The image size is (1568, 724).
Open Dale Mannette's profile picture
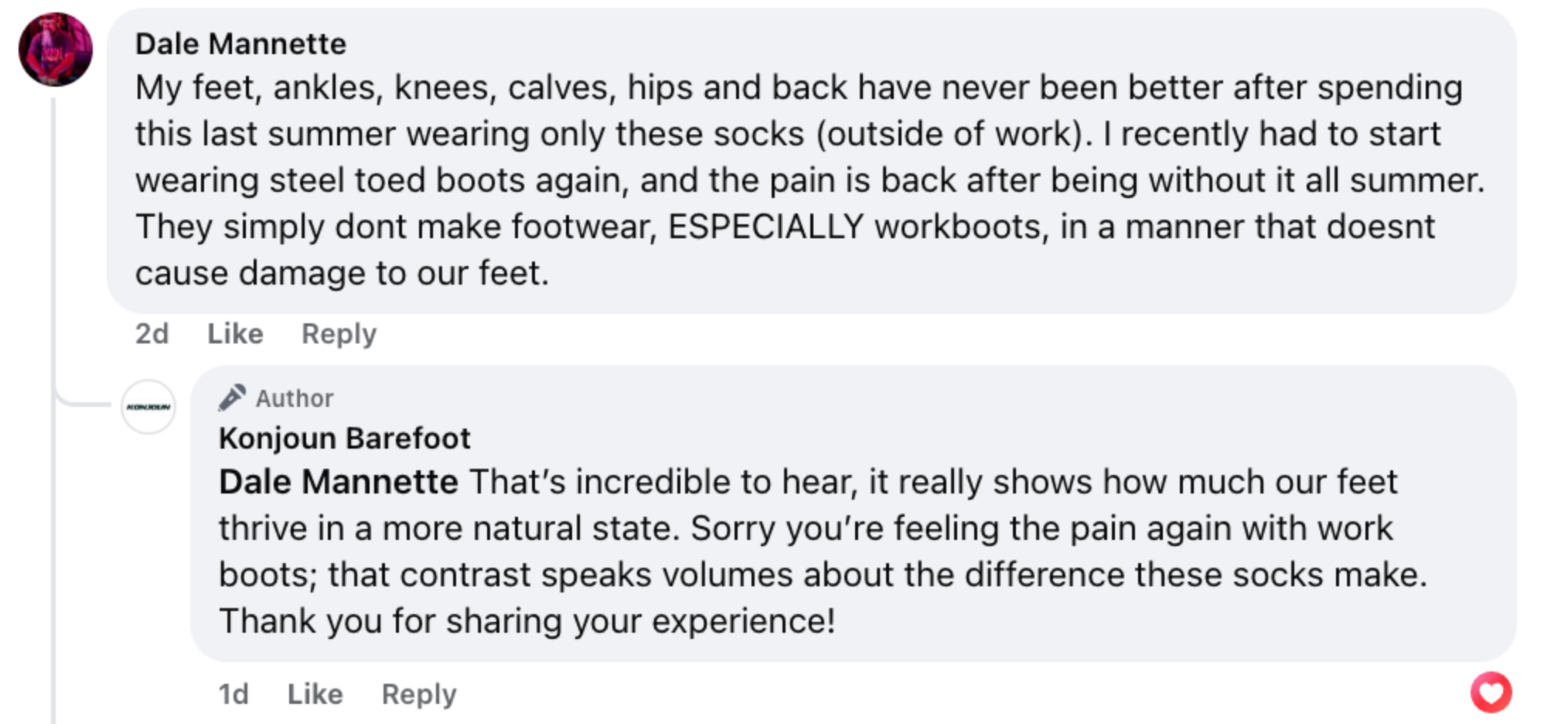56,50
